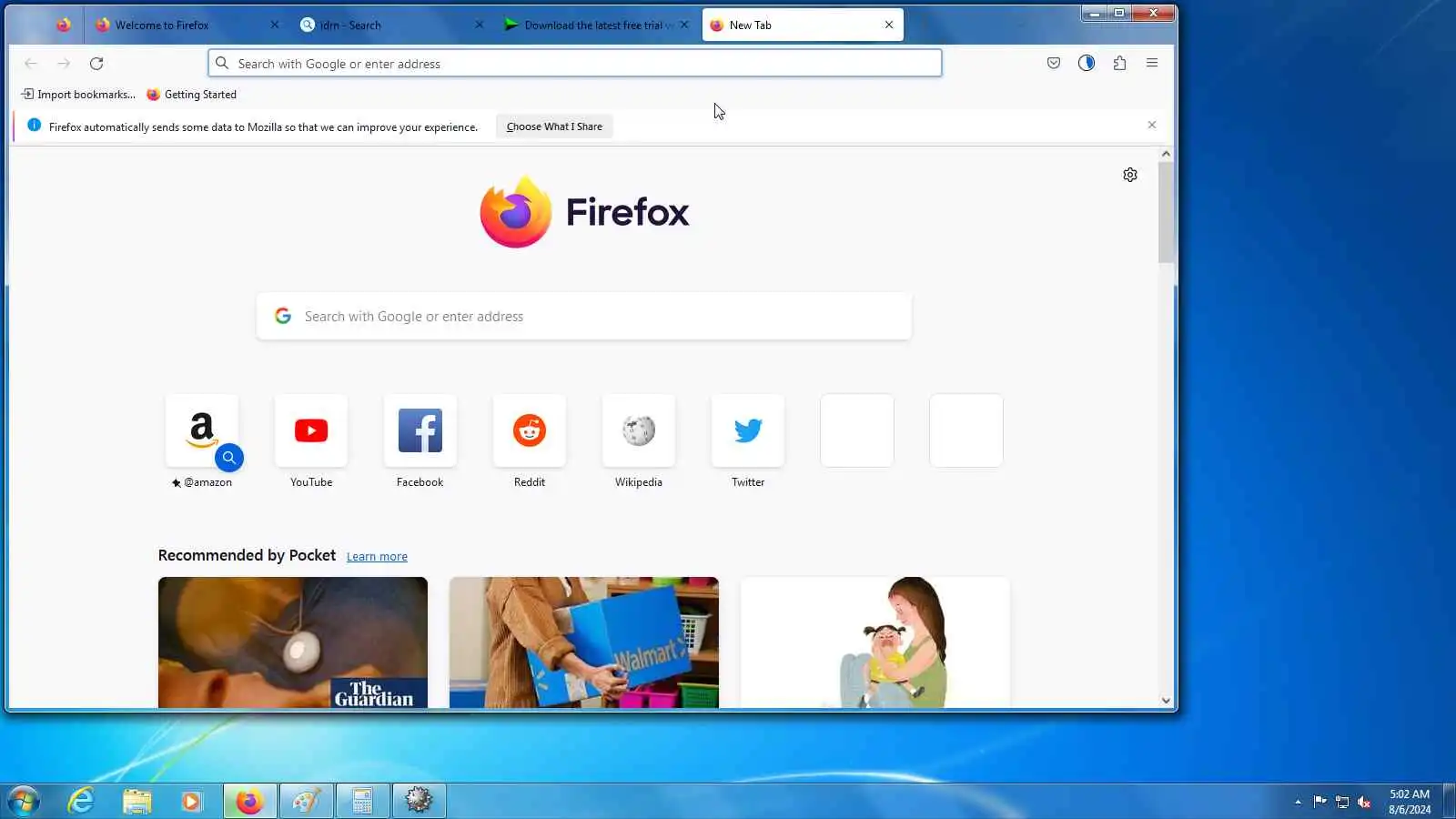Open The Guardian Pocket story thumbnail
Screen dimensions: 1456x819
pos(293,642)
